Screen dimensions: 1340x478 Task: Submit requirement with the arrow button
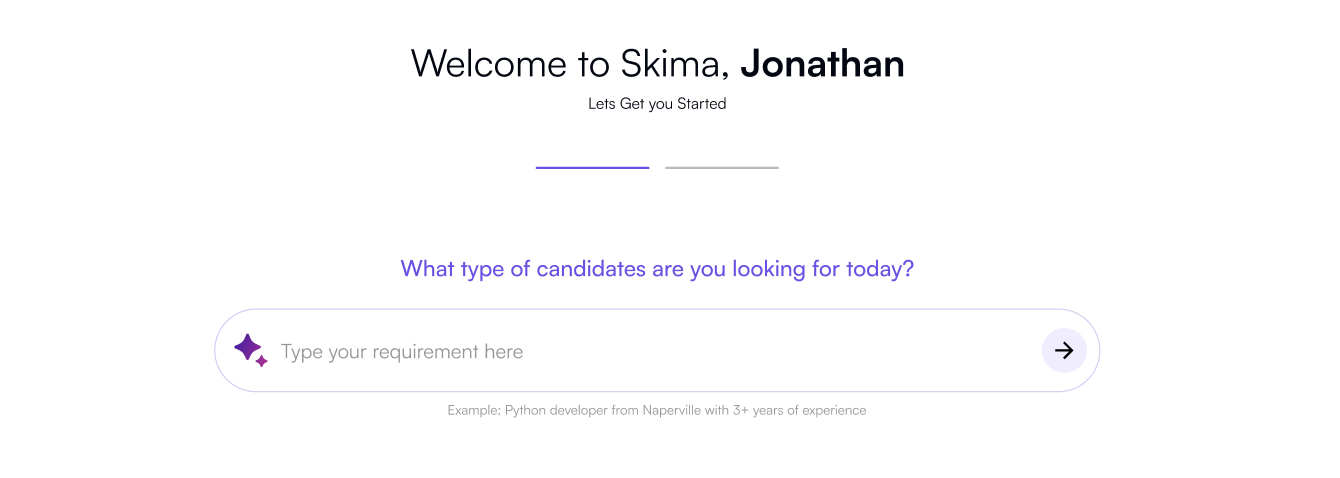pos(1064,351)
